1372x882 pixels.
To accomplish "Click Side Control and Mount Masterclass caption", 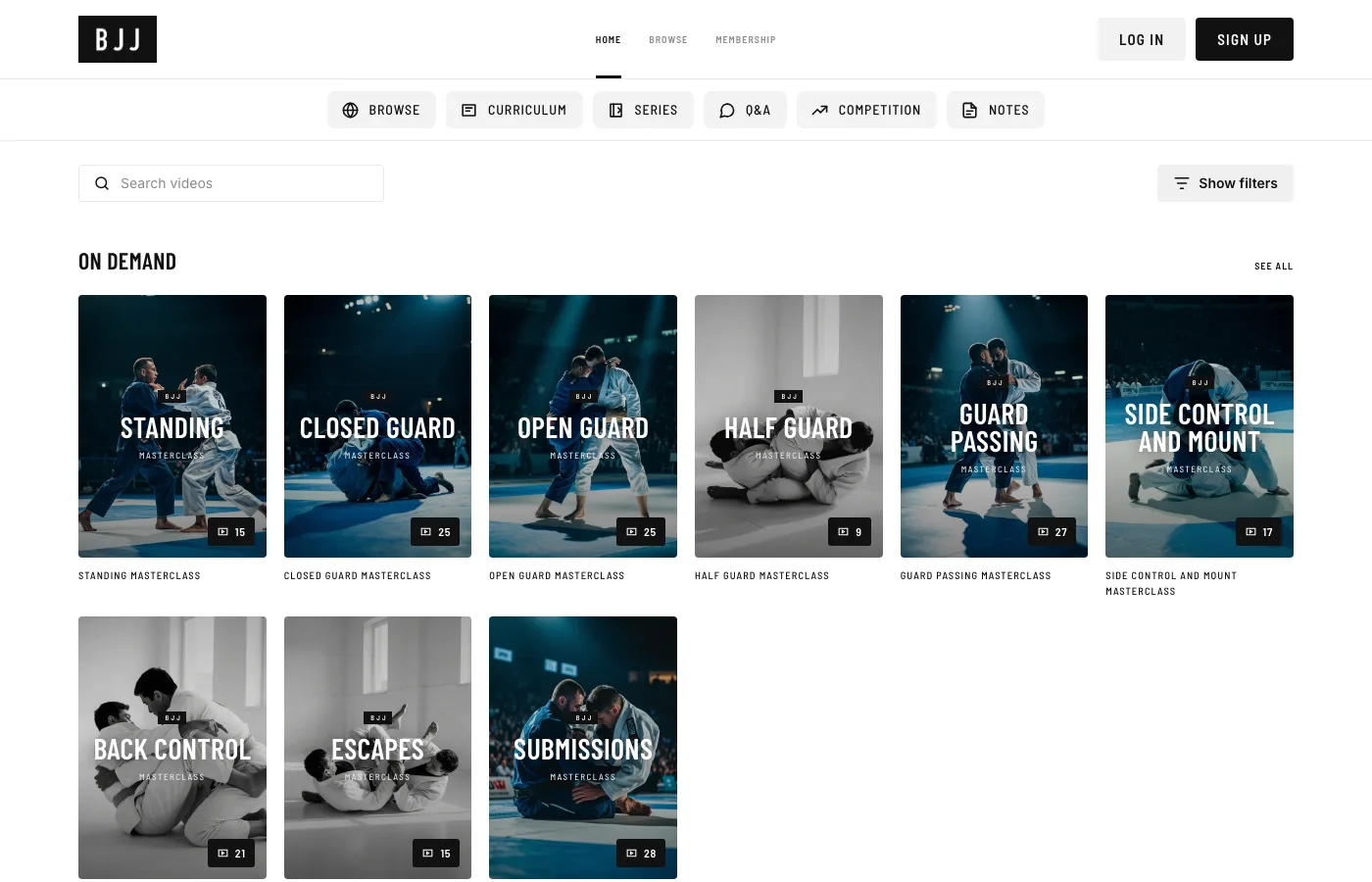I will pyautogui.click(x=1171, y=584).
